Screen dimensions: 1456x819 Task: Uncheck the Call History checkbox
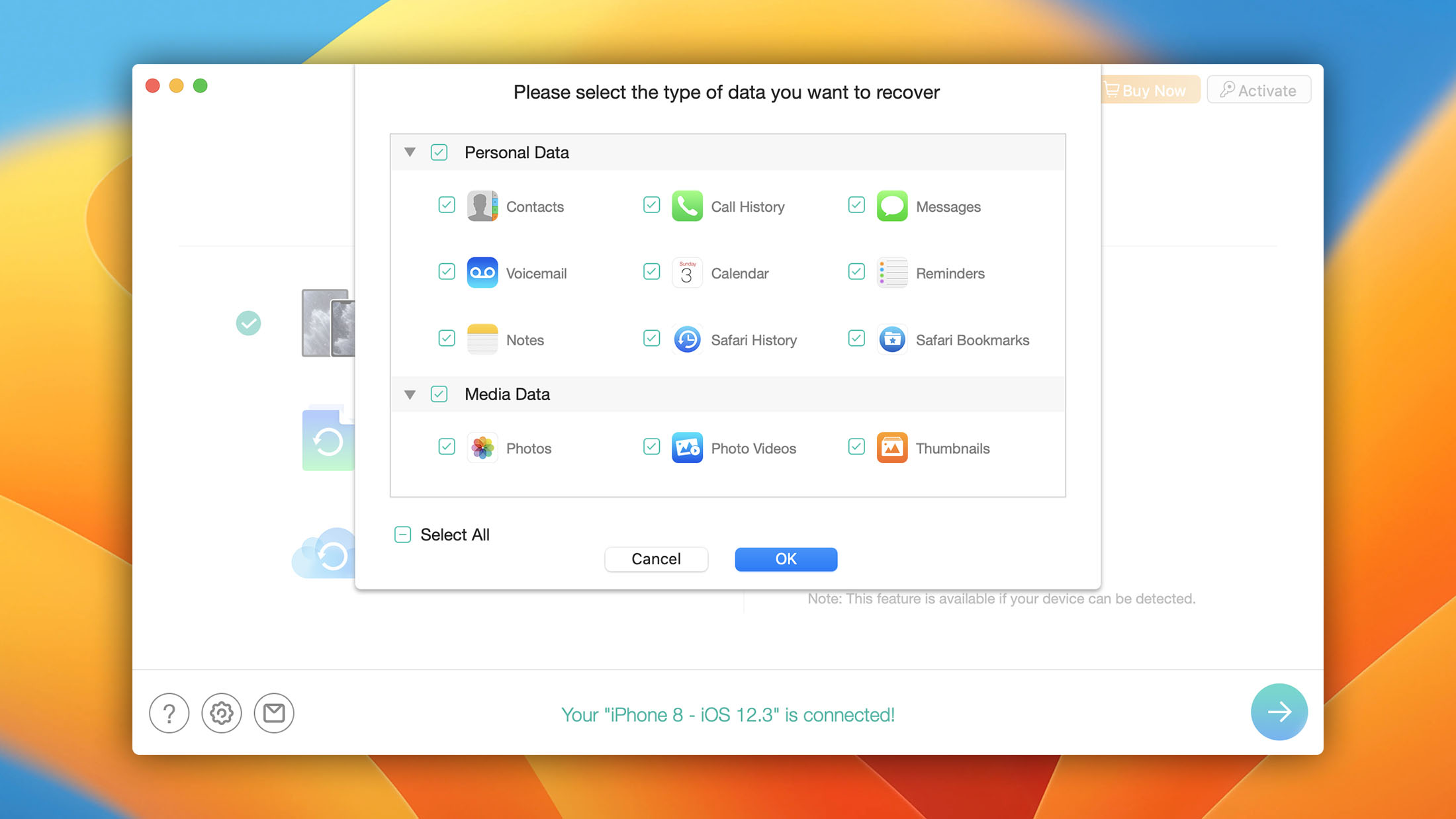pos(652,205)
